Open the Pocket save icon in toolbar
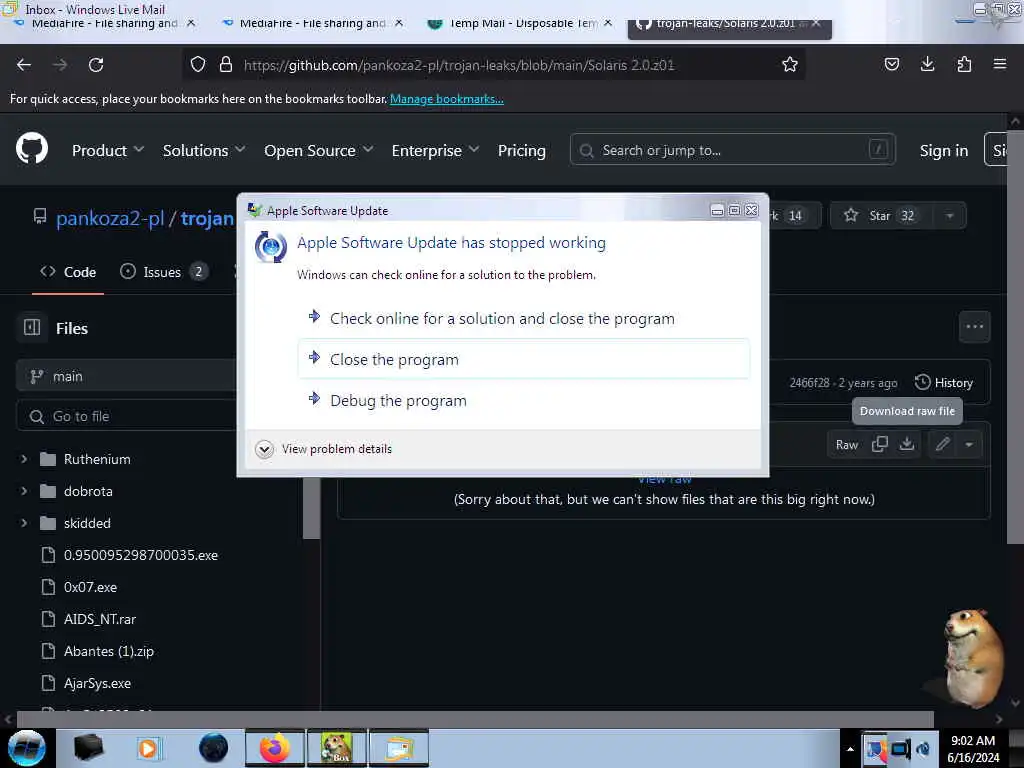Screen dimensions: 1024x768 click(891, 64)
